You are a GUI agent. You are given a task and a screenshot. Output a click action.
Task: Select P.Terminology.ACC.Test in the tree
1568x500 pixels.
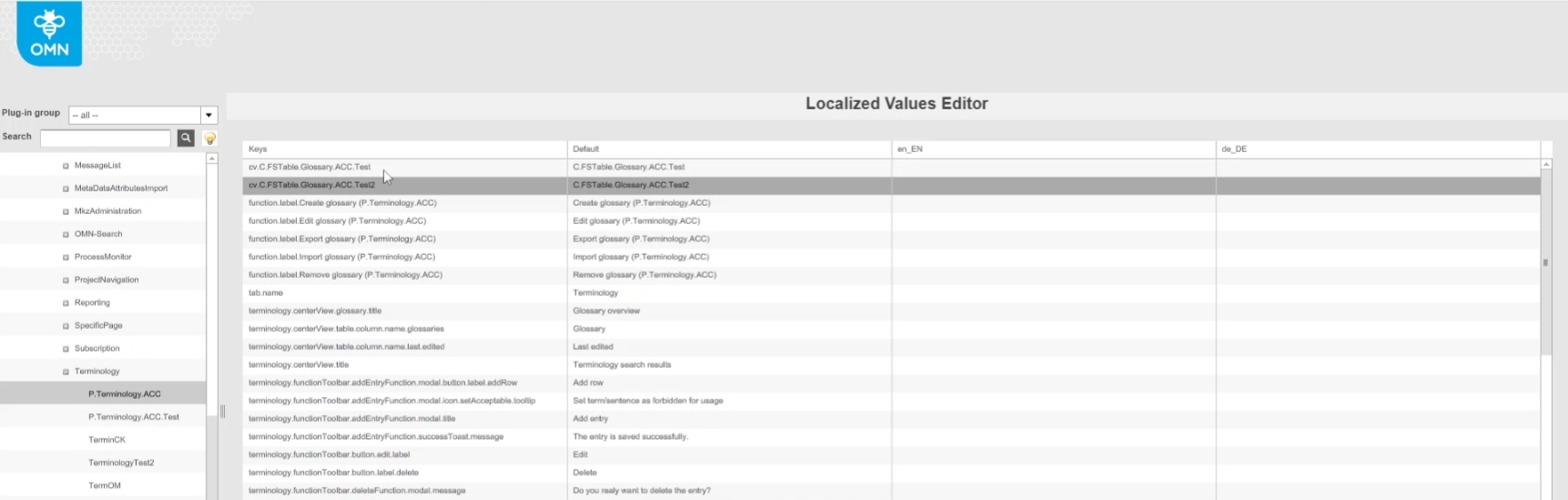point(134,417)
